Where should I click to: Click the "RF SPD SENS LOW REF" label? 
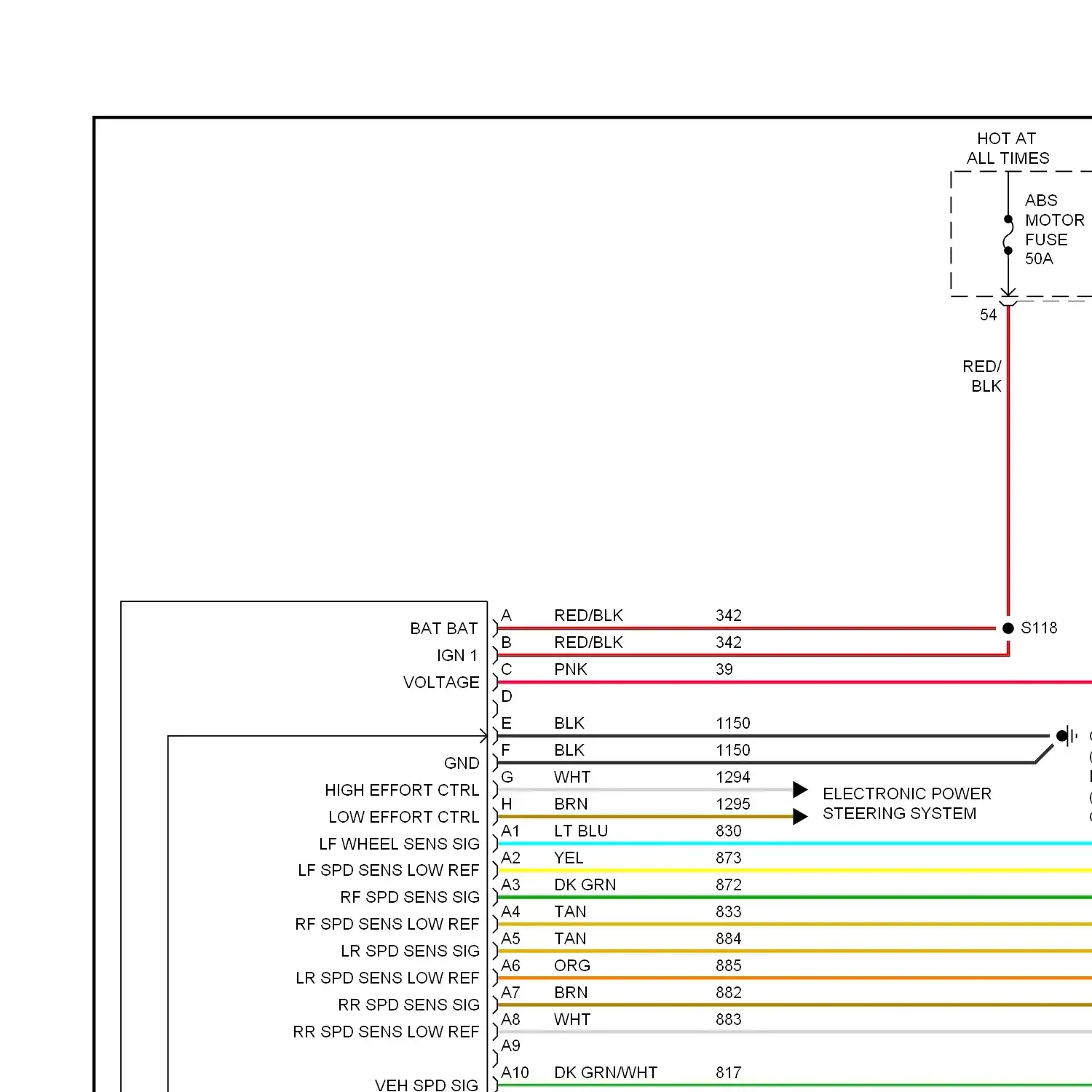point(387,925)
